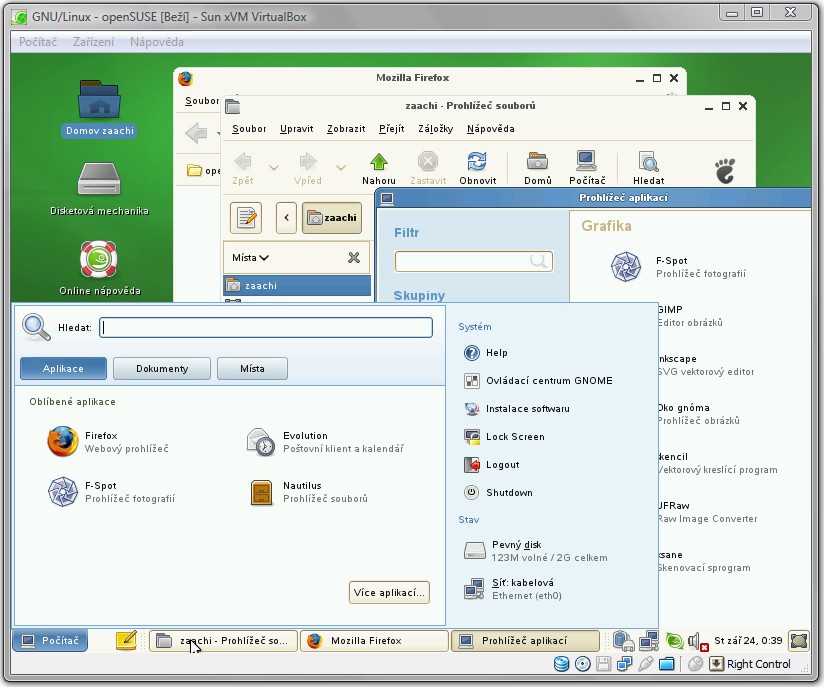Click volume speaker tray icon
824x687 pixels.
tap(697, 641)
